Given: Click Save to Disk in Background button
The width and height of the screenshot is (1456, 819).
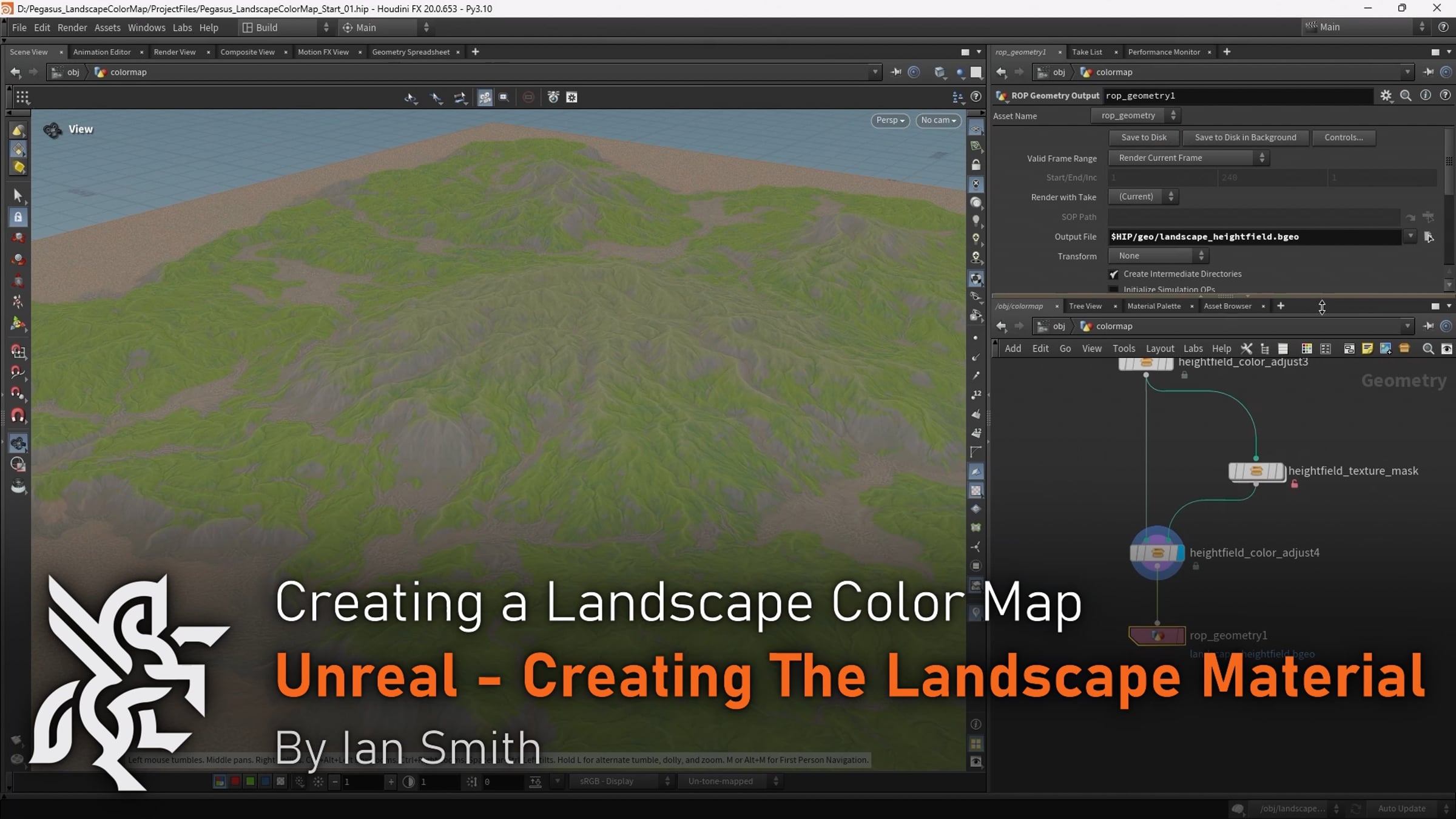Looking at the screenshot, I should coord(1245,138).
